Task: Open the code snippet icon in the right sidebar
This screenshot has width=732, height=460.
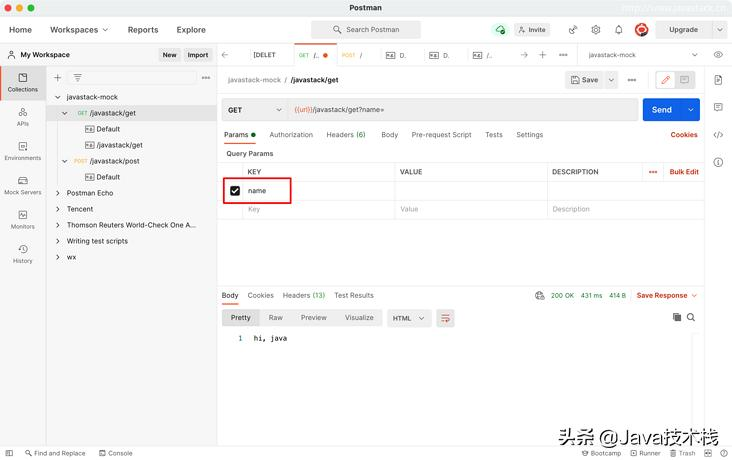Action: point(718,135)
